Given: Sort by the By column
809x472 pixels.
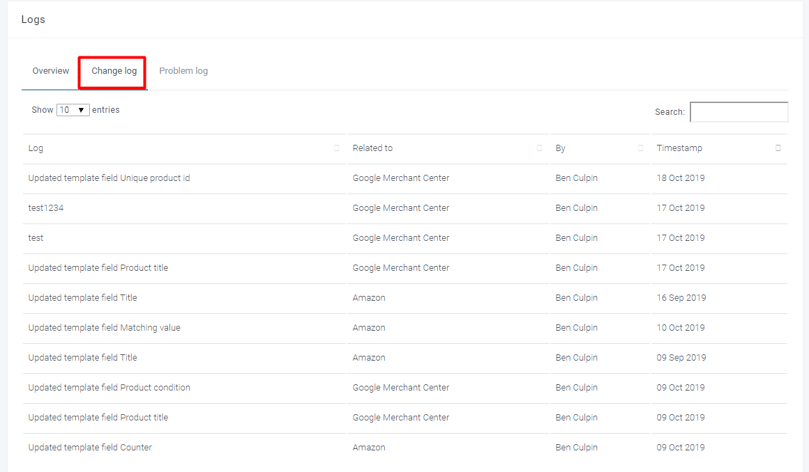Looking at the screenshot, I should tap(640, 148).
